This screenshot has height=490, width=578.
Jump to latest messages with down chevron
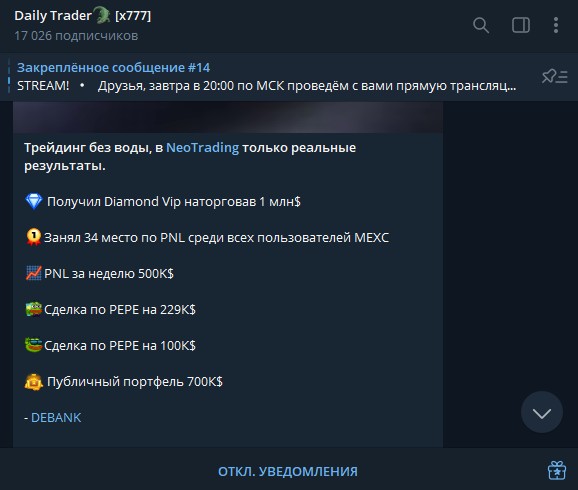coord(542,412)
